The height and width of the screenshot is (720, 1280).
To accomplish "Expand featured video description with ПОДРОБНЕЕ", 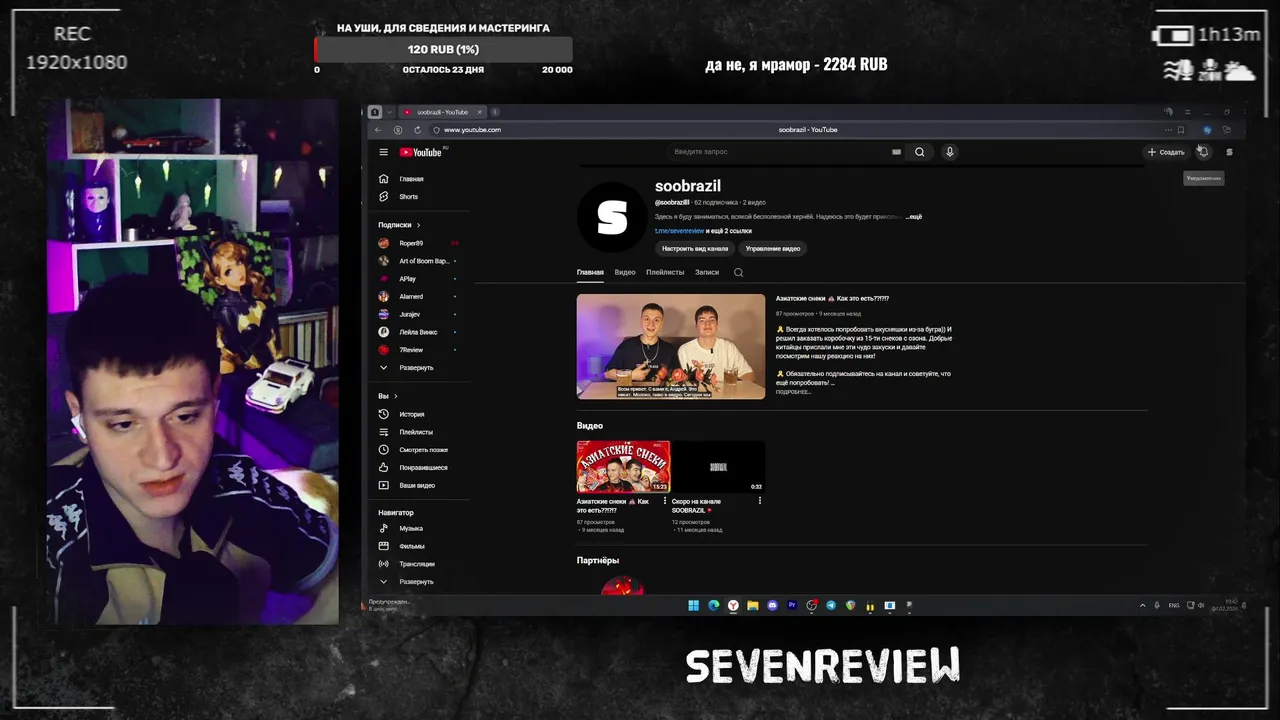I will pos(794,392).
